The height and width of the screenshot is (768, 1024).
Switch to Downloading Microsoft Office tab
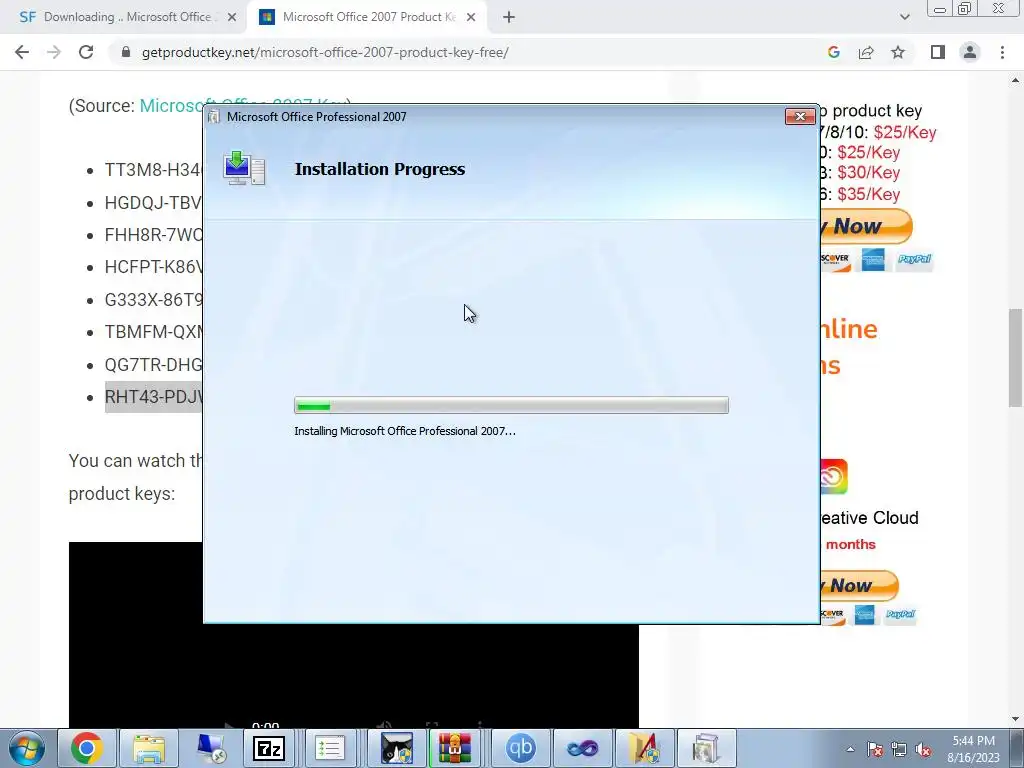pyautogui.click(x=127, y=17)
